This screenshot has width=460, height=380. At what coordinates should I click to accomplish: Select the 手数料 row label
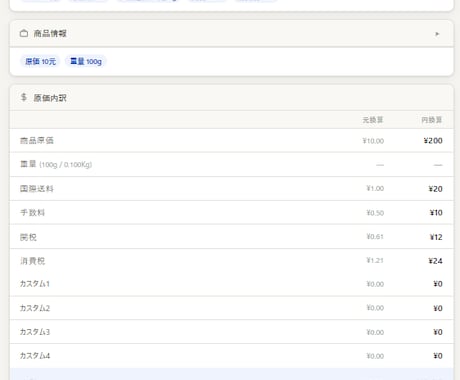point(32,213)
